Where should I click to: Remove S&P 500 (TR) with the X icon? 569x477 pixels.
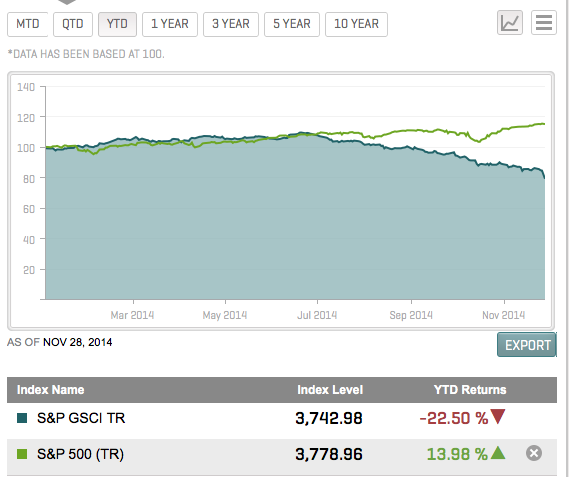[x=534, y=453]
